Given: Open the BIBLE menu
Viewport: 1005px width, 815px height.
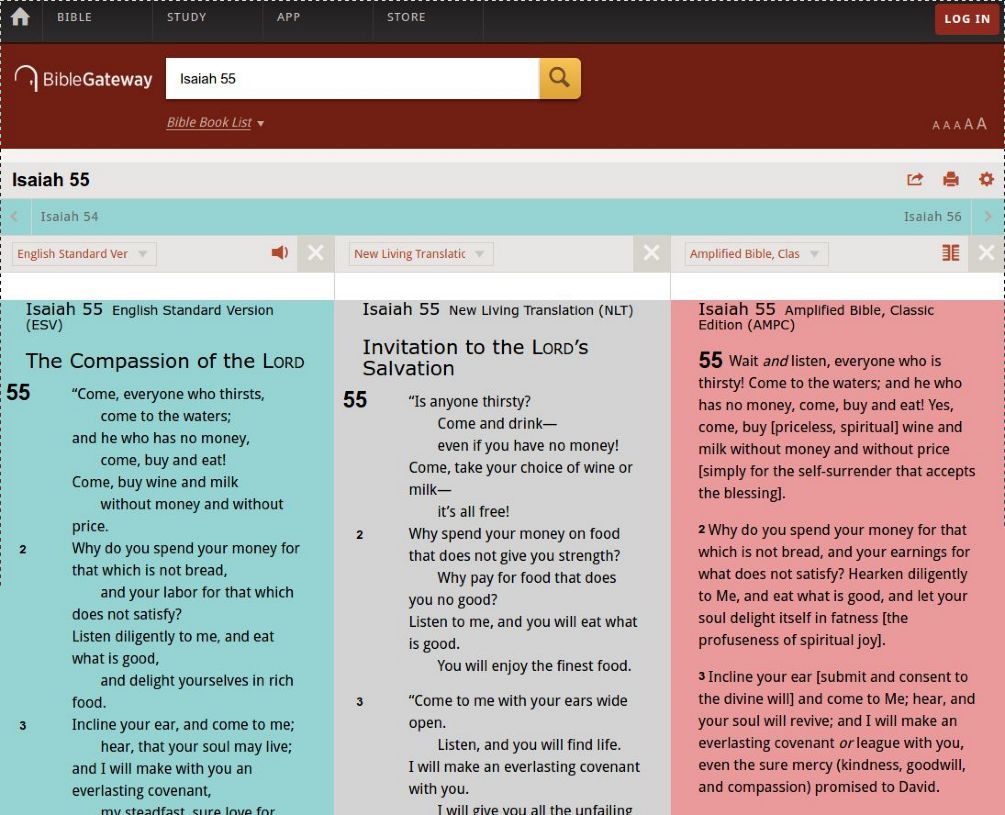Looking at the screenshot, I should point(74,17).
